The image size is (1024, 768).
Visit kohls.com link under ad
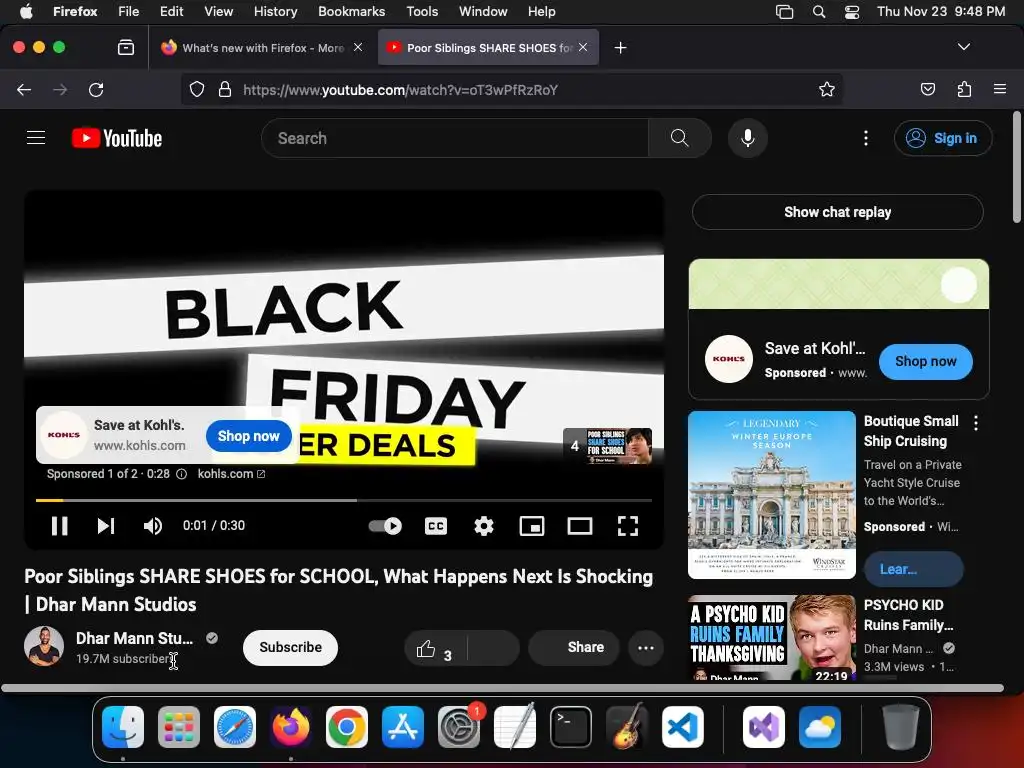click(x=231, y=474)
